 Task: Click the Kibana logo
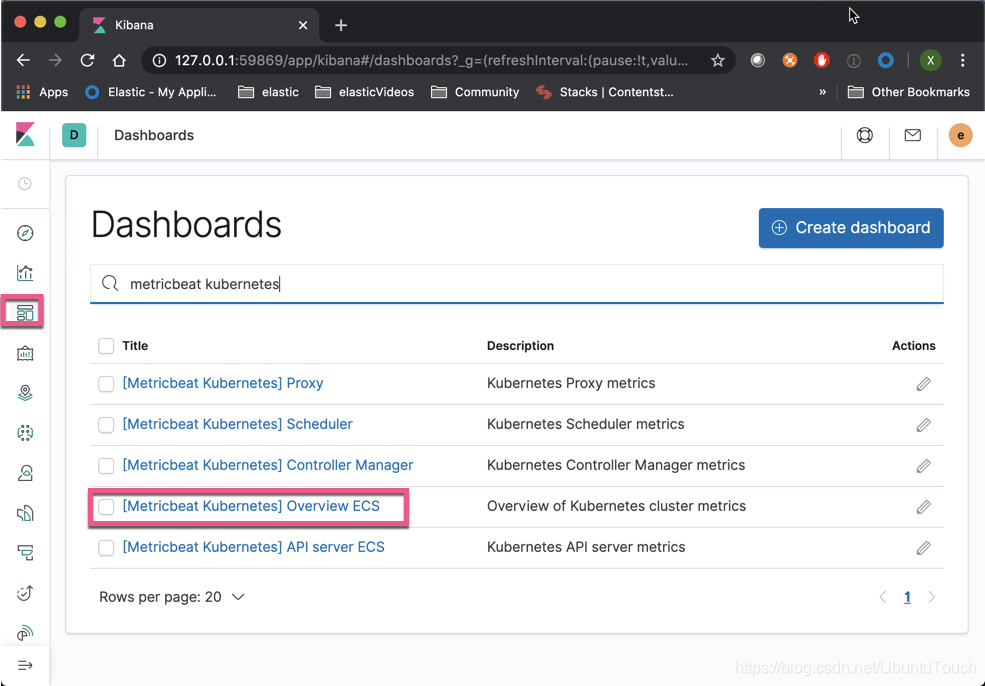point(25,134)
